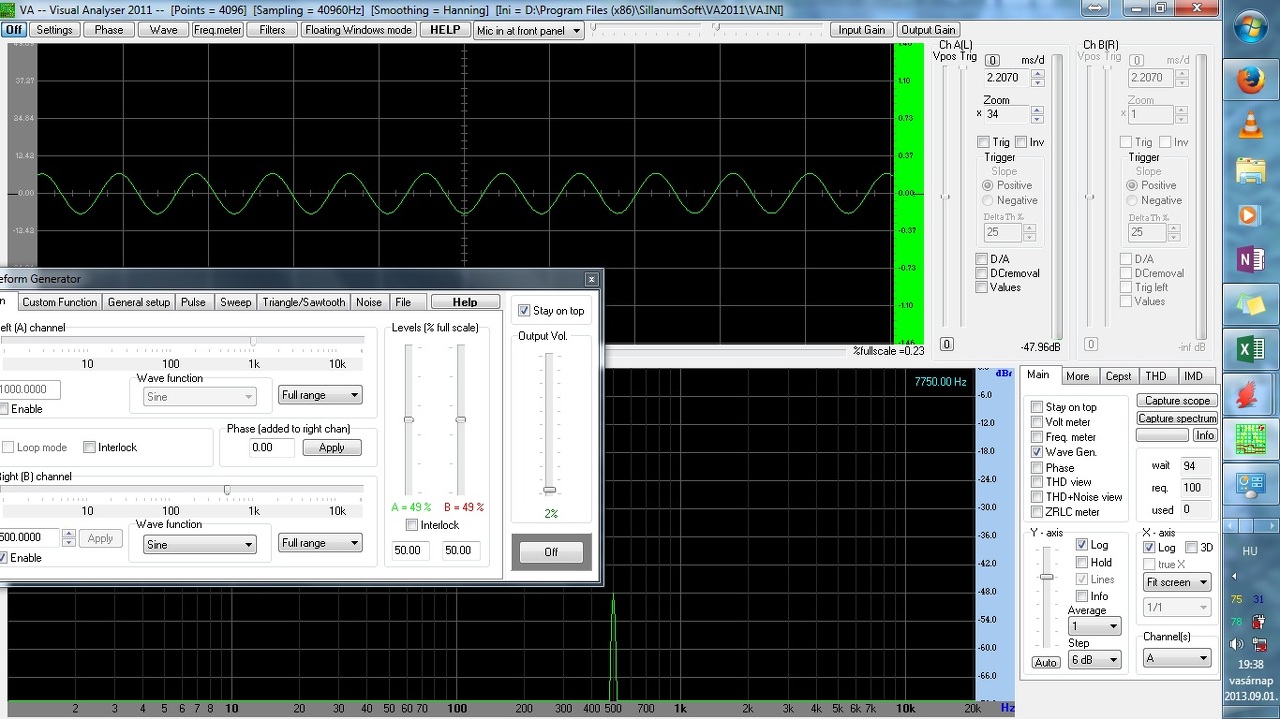The image size is (1280, 719).
Task: Open VLC media player from taskbar
Action: point(1250,125)
